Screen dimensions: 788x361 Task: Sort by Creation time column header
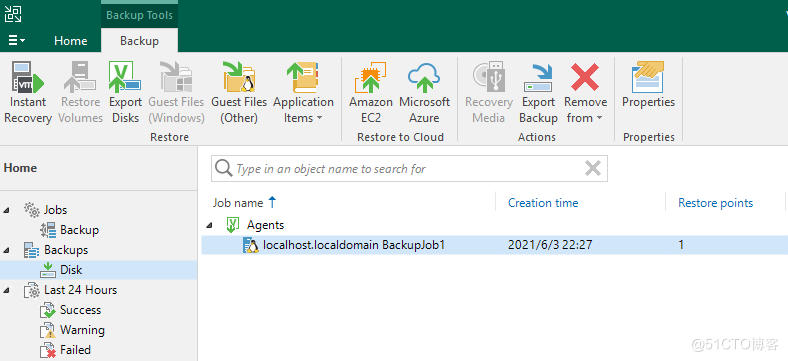point(543,203)
